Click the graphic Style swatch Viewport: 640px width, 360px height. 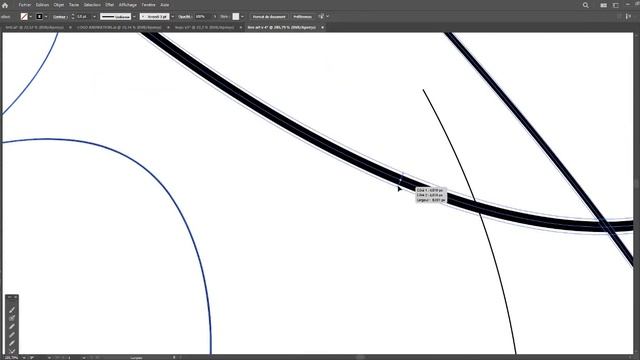236,17
